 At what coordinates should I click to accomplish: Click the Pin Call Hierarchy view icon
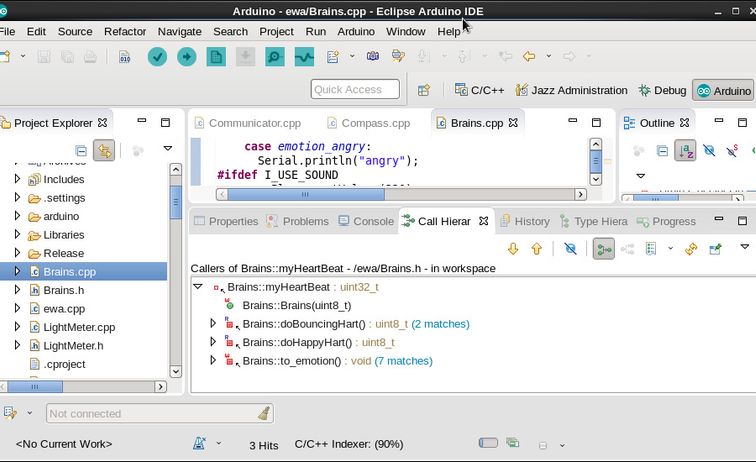pyautogui.click(x=716, y=249)
